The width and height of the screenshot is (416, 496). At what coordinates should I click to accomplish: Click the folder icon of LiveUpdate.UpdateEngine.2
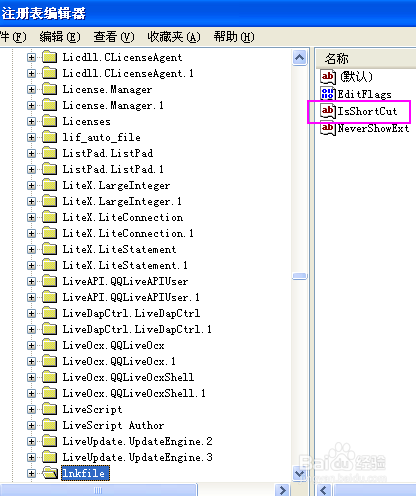(50, 441)
